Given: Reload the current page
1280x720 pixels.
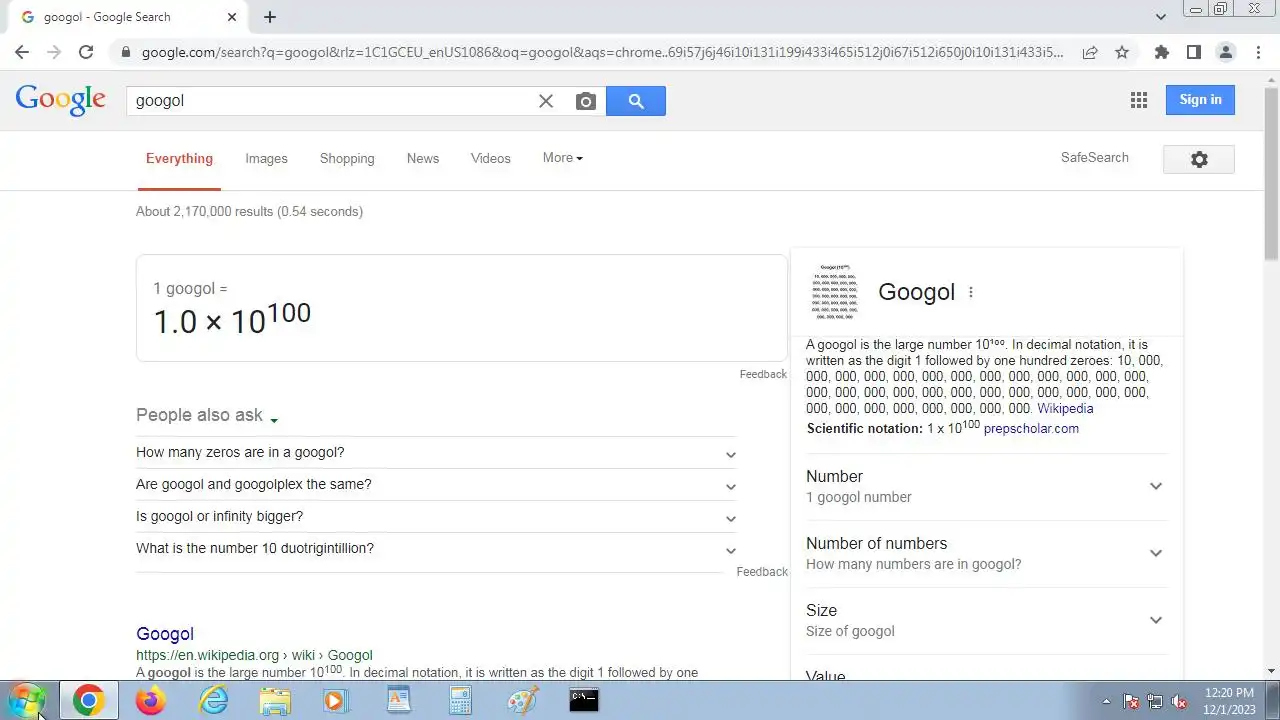Looking at the screenshot, I should pyautogui.click(x=86, y=52).
